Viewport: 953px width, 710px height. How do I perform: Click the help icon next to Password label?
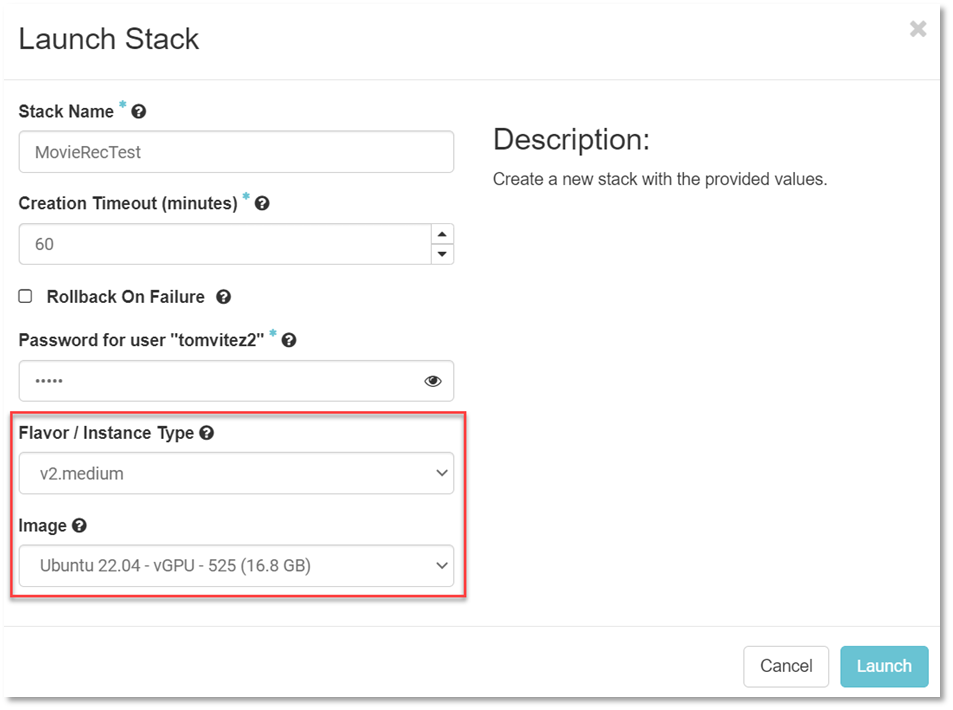tap(289, 340)
